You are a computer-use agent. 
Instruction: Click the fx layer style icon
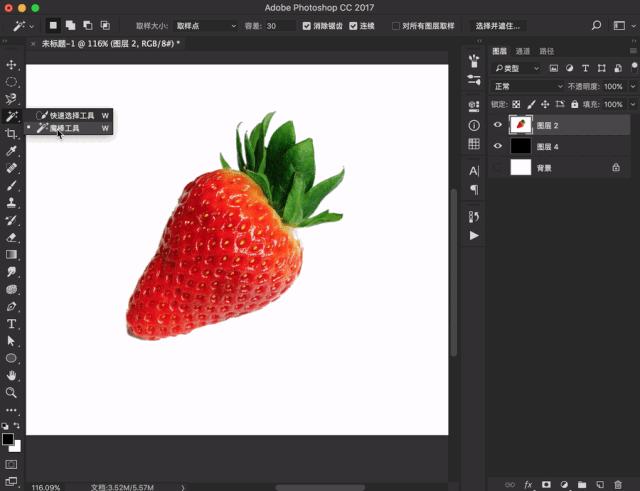tap(528, 483)
